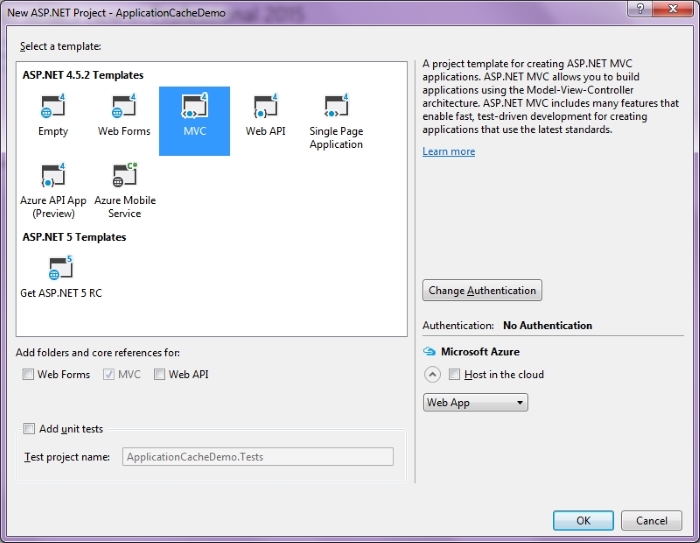
Task: Click the Add folders and core references label
Action: (98, 353)
